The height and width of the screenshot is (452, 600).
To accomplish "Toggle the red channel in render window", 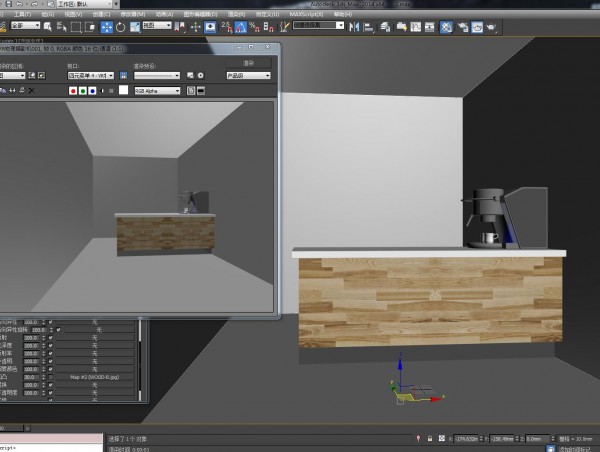I will click(x=73, y=91).
